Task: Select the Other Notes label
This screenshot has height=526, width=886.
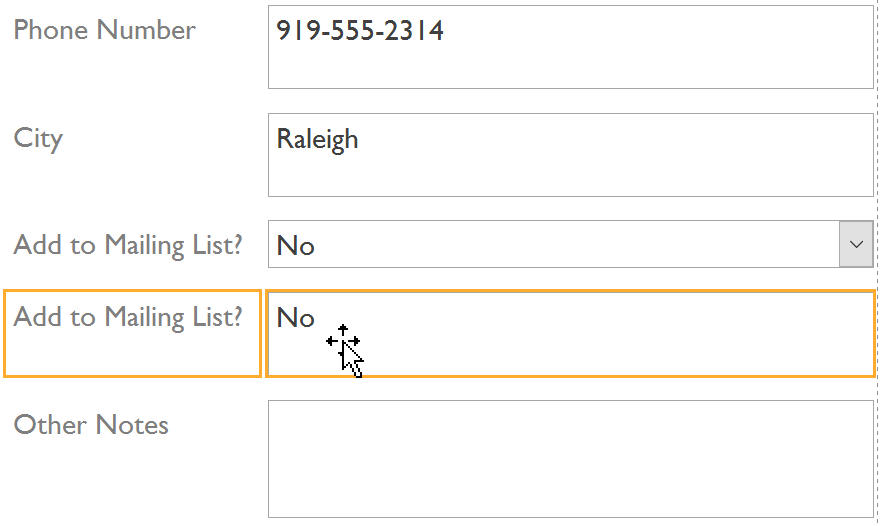Action: tap(91, 425)
